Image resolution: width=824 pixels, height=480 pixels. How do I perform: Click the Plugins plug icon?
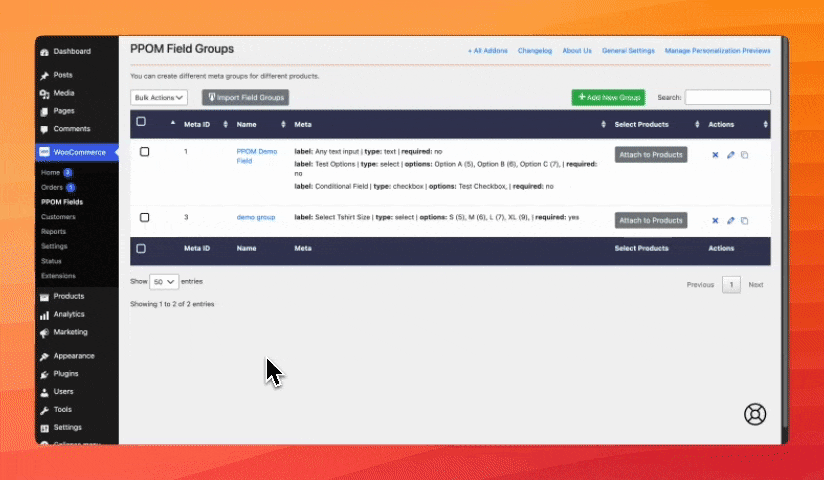[x=44, y=374]
